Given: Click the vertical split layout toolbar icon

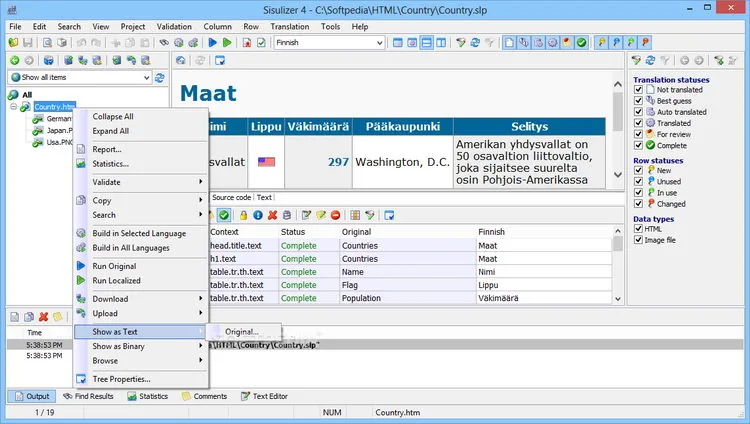Looking at the screenshot, I should (441, 43).
